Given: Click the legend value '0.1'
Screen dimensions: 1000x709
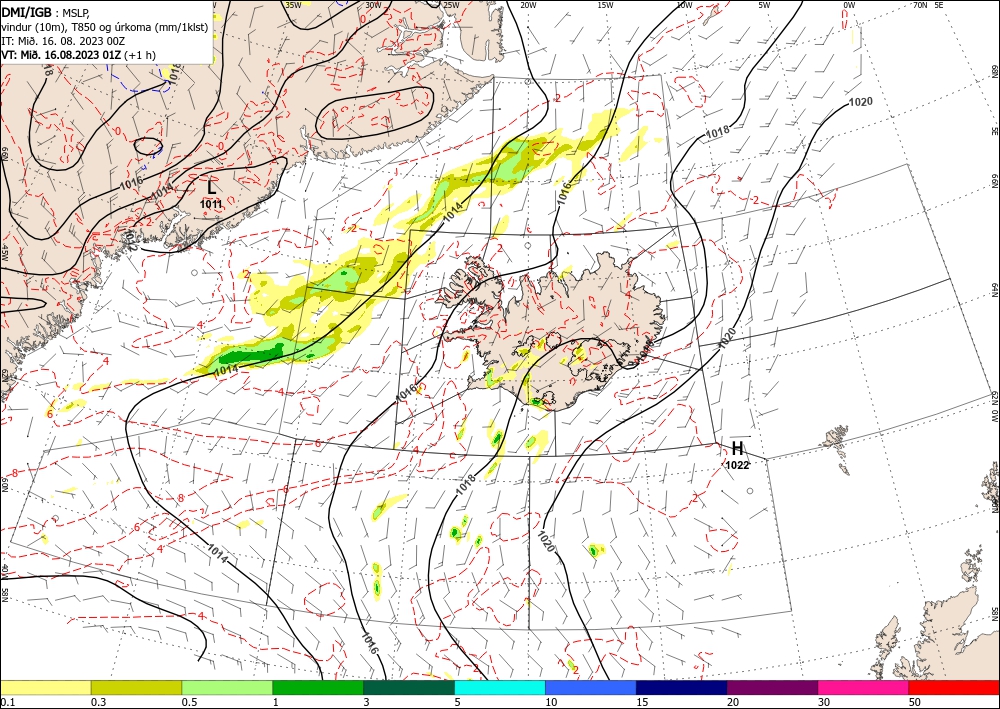Looking at the screenshot, I should 7,702.
